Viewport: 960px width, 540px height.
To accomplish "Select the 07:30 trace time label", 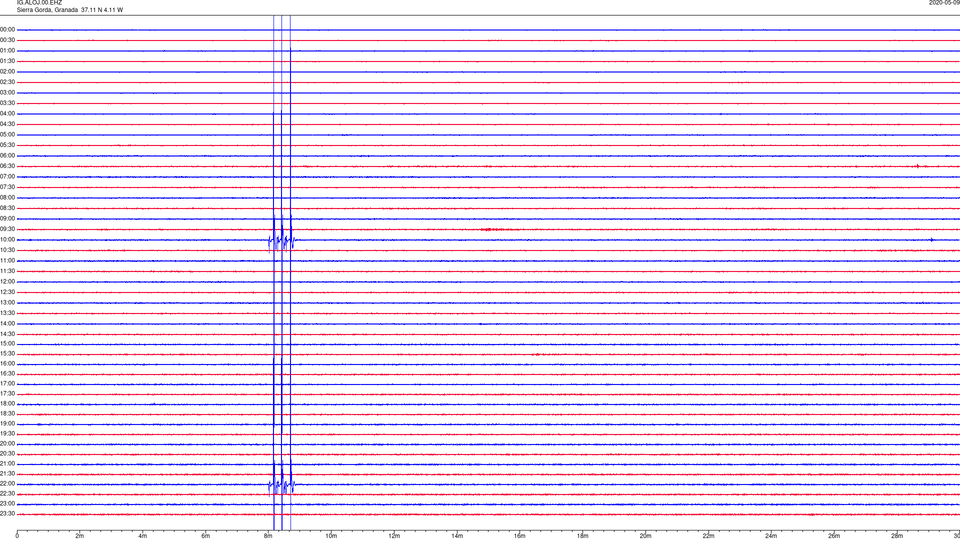I will 7,187.
